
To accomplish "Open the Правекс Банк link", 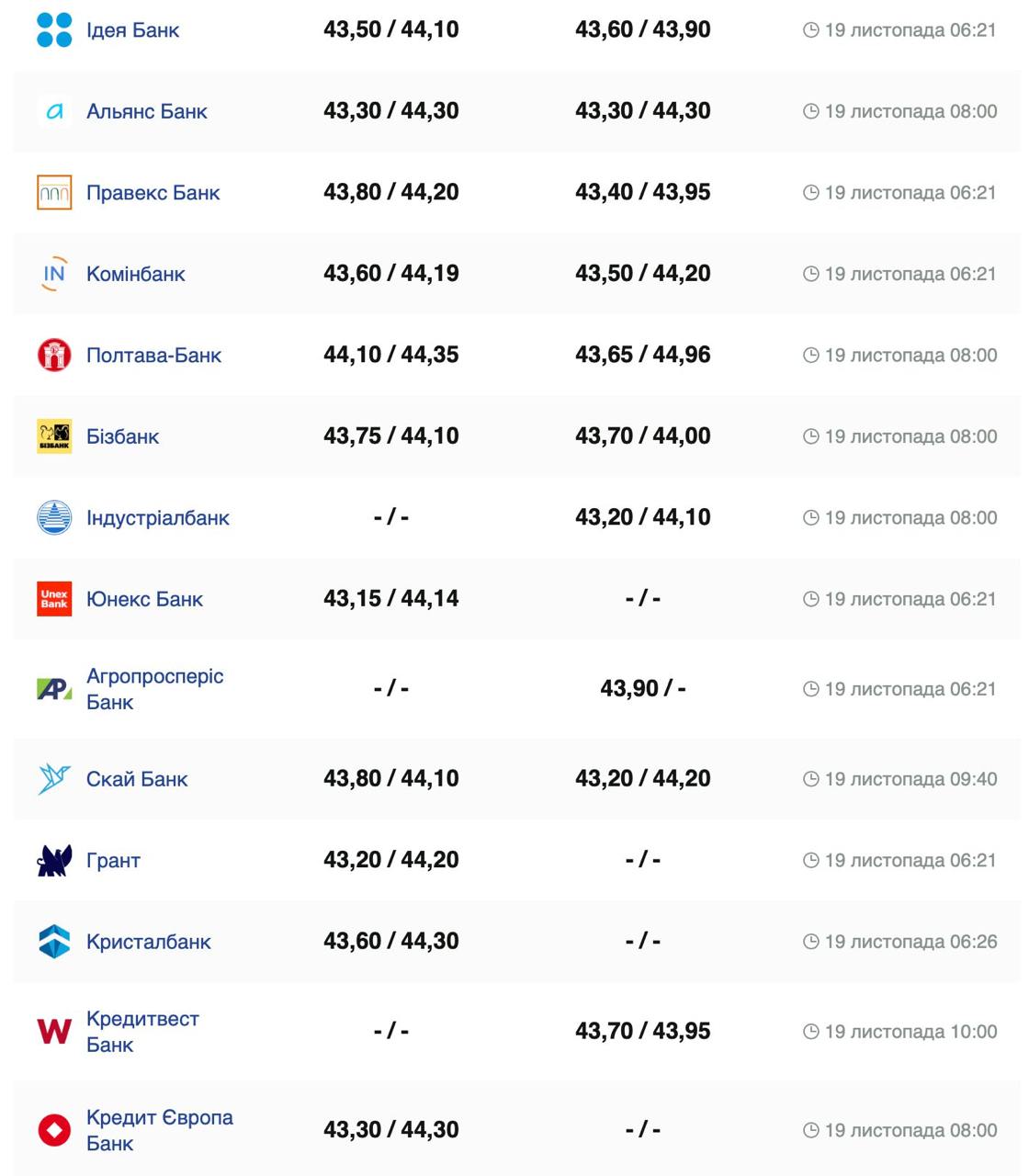I will pos(153,193).
